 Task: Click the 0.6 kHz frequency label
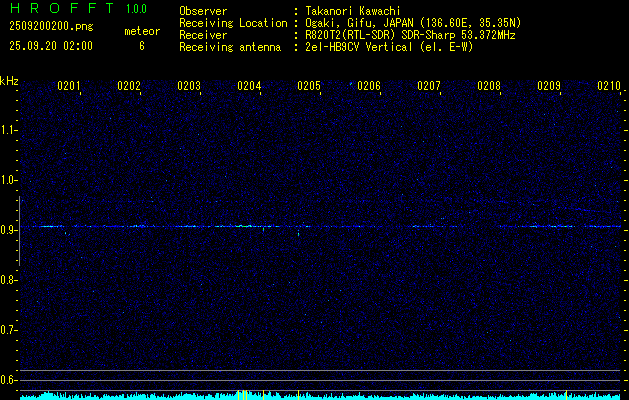pyautogui.click(x=8, y=380)
